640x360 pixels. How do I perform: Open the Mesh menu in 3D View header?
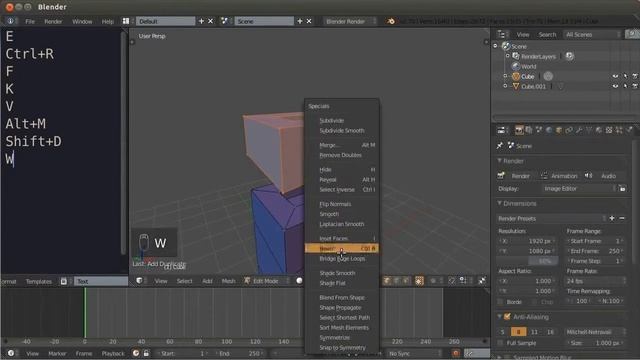pos(229,281)
